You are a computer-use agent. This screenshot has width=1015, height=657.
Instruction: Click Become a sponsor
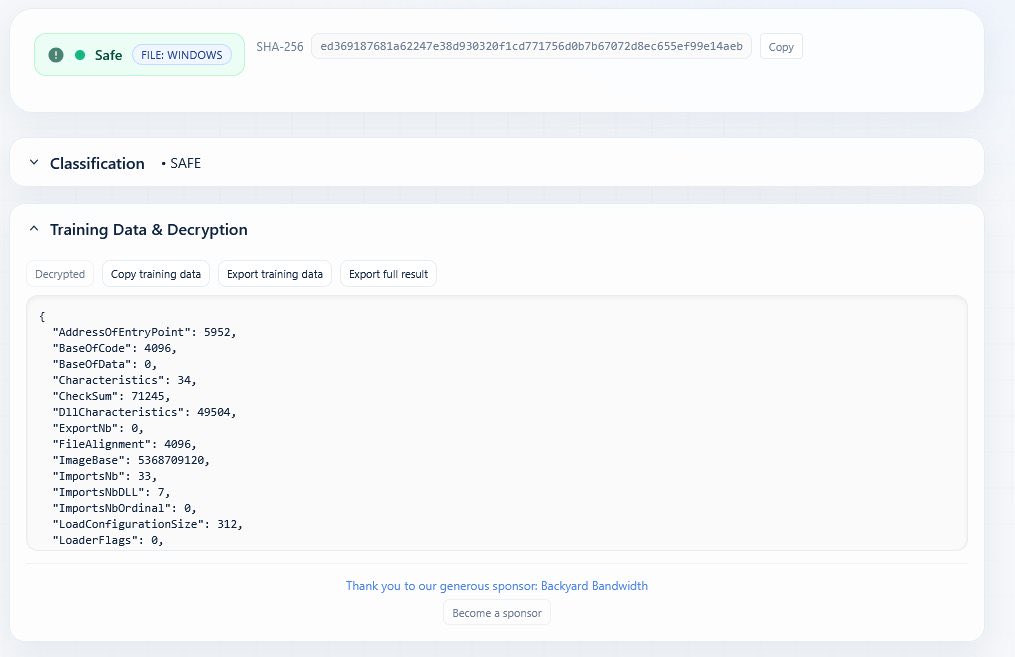(496, 612)
